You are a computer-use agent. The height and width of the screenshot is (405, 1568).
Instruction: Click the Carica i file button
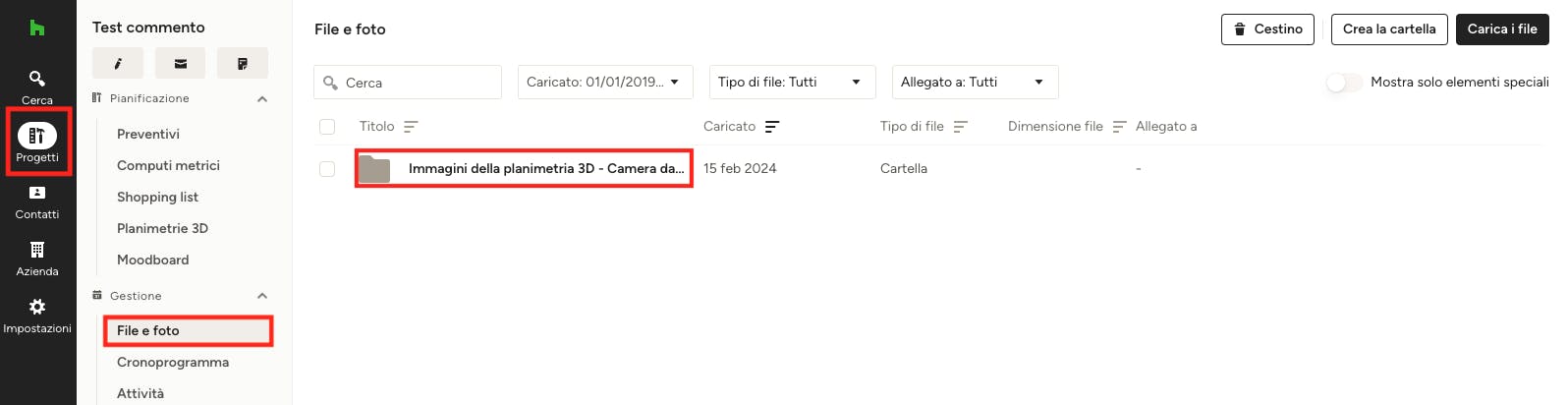coord(1502,29)
